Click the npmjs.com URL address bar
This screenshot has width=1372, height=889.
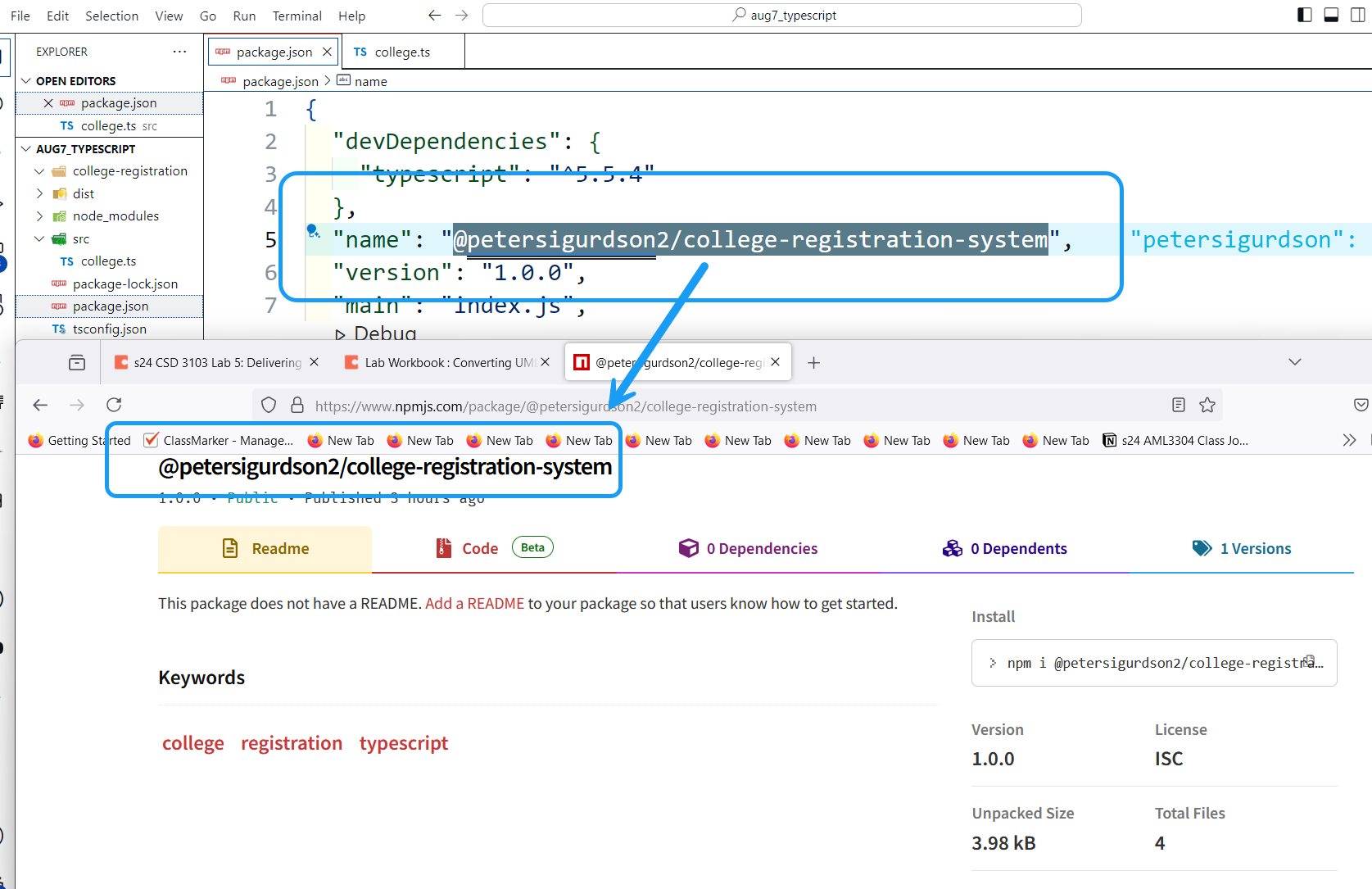(566, 406)
